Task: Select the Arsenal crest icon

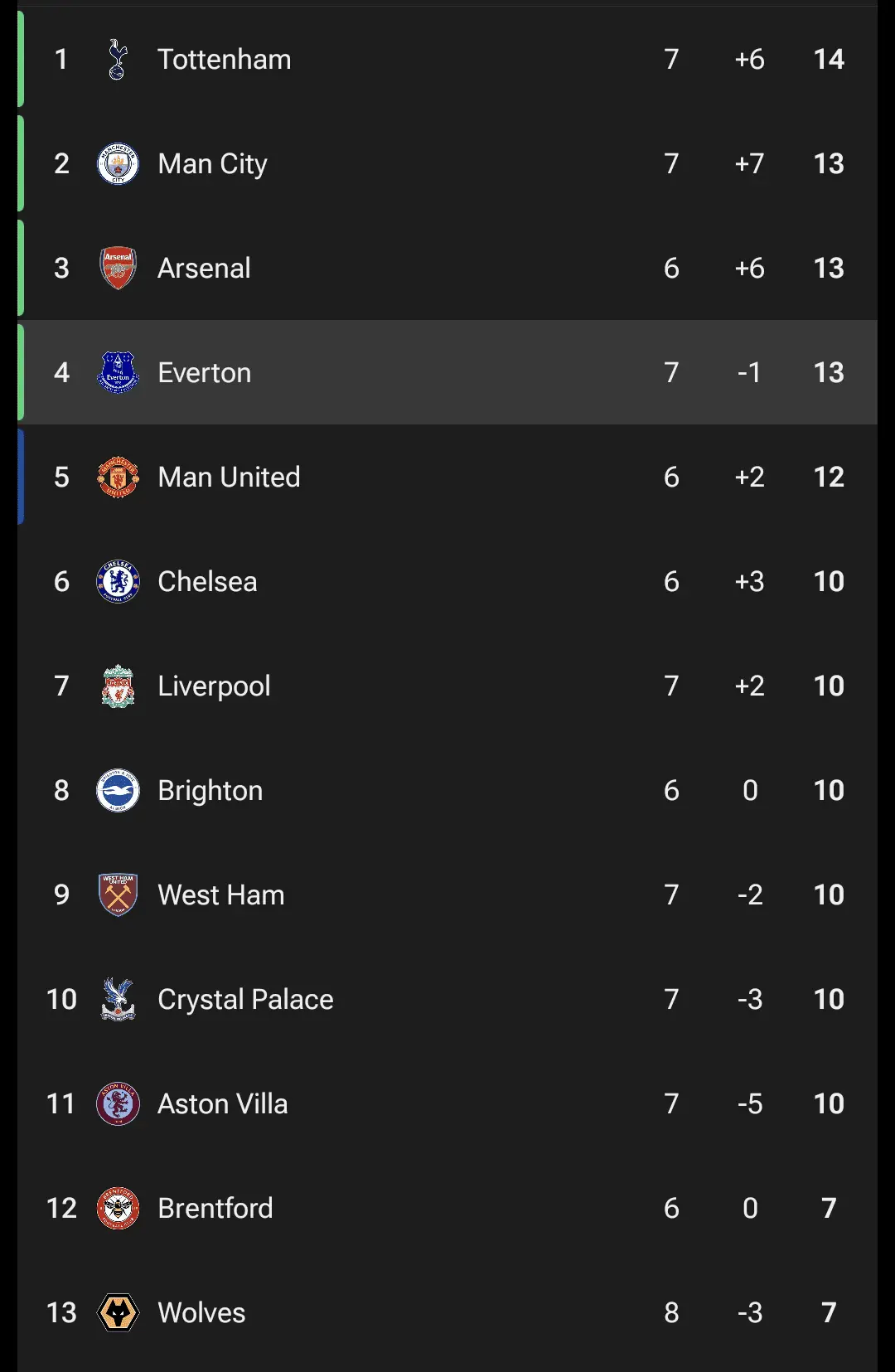Action: [x=118, y=269]
